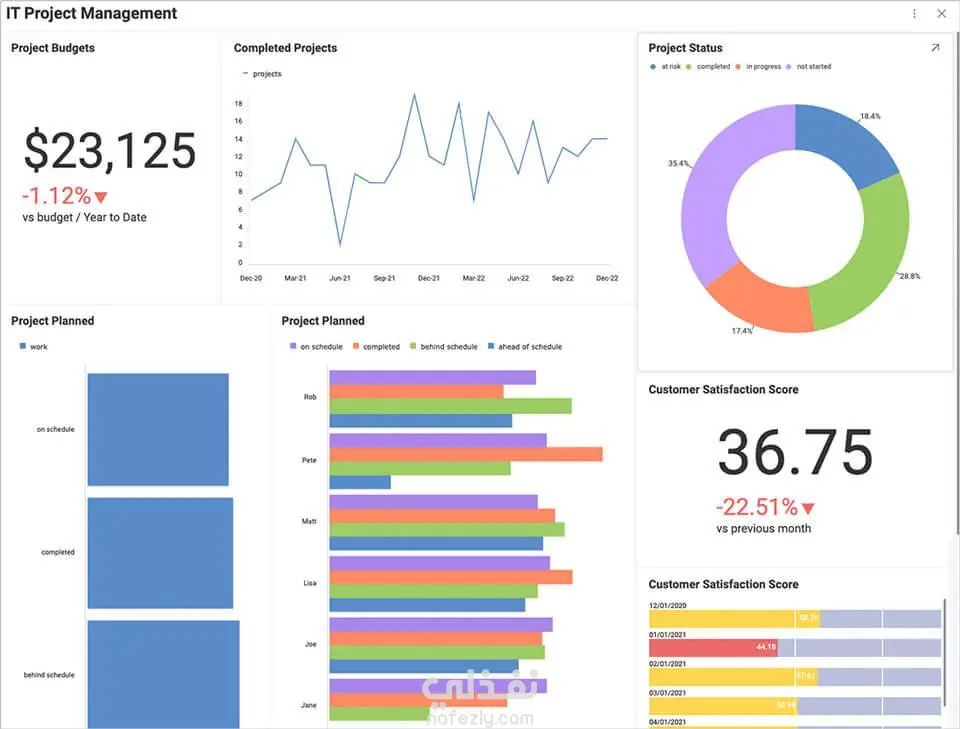960x729 pixels.
Task: Toggle the 'at risk' legend dot
Action: click(653, 67)
